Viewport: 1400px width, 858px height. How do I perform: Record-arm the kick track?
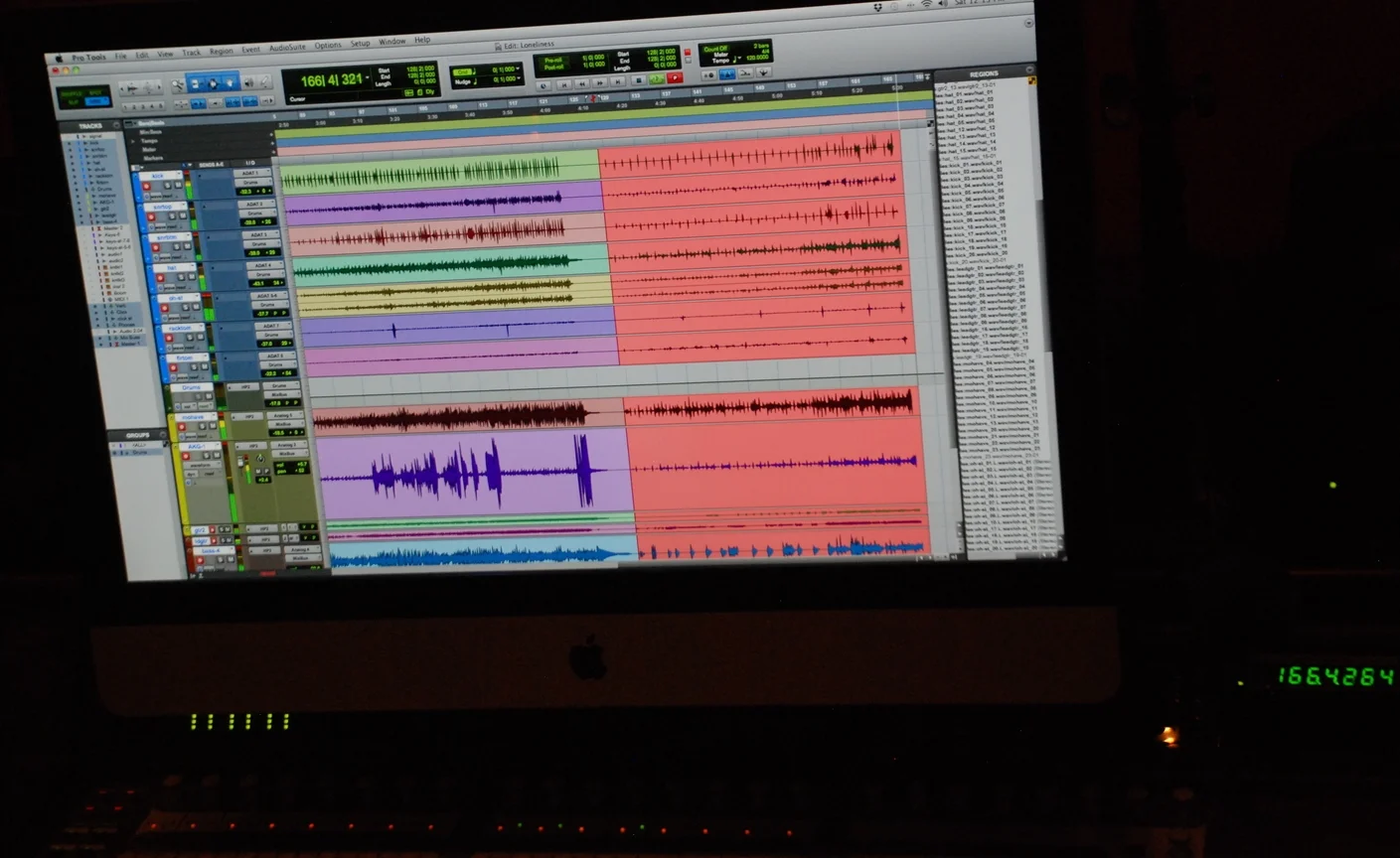point(146,186)
